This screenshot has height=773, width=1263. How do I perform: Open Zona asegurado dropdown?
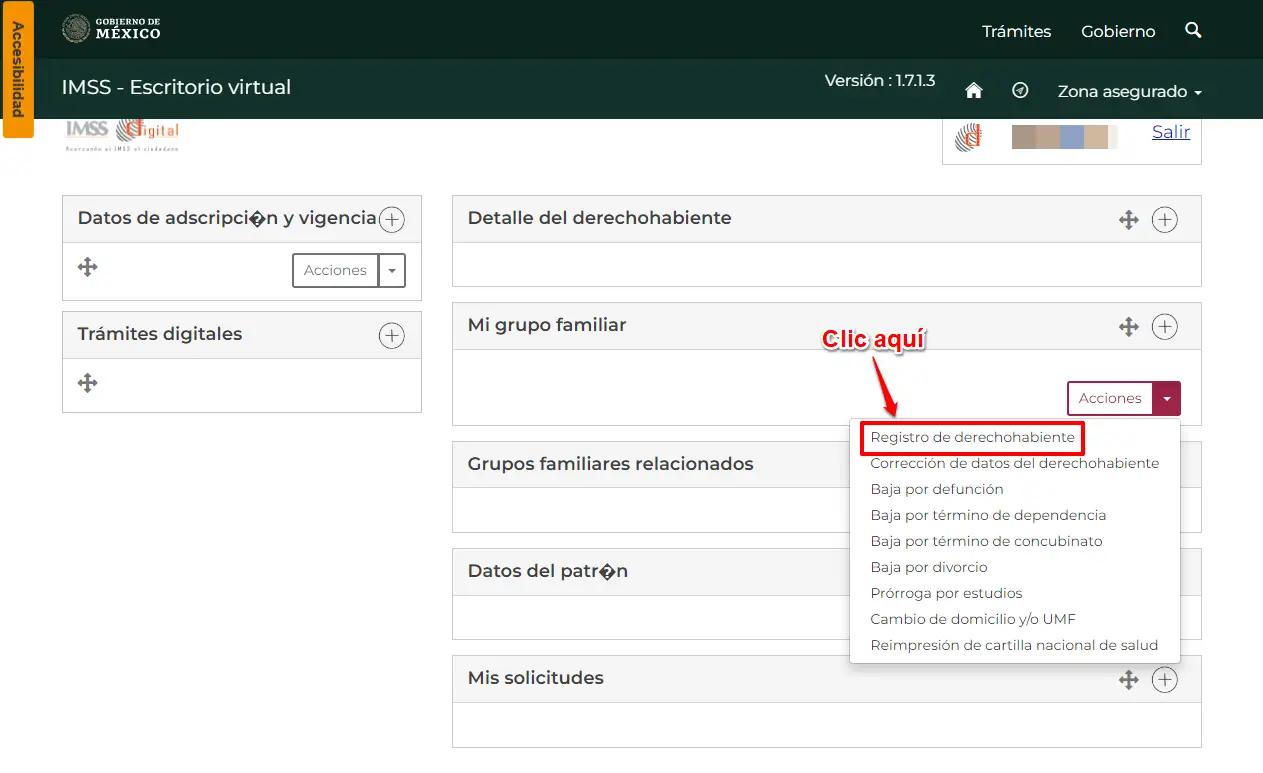click(1130, 91)
